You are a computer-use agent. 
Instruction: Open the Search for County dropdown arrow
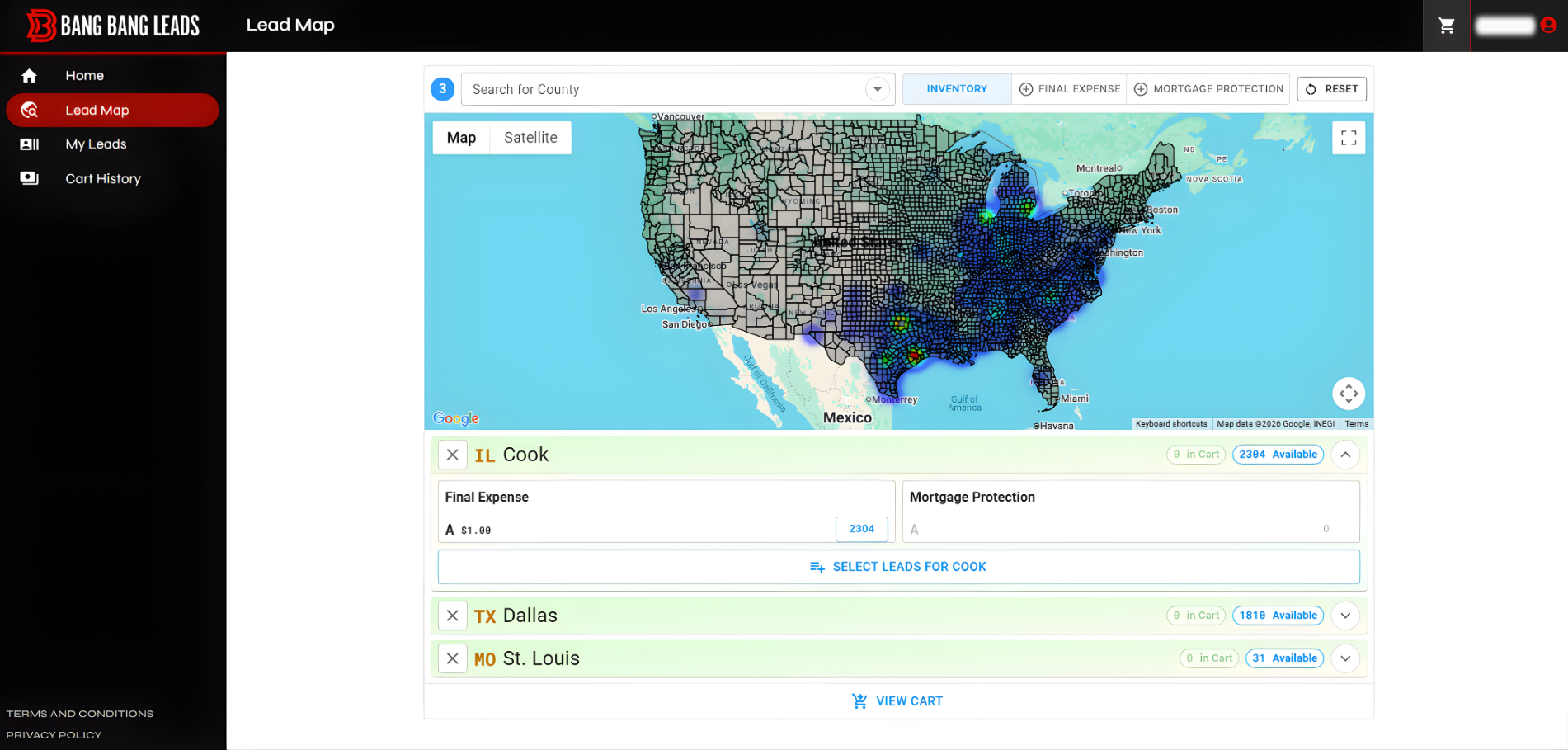point(877,89)
